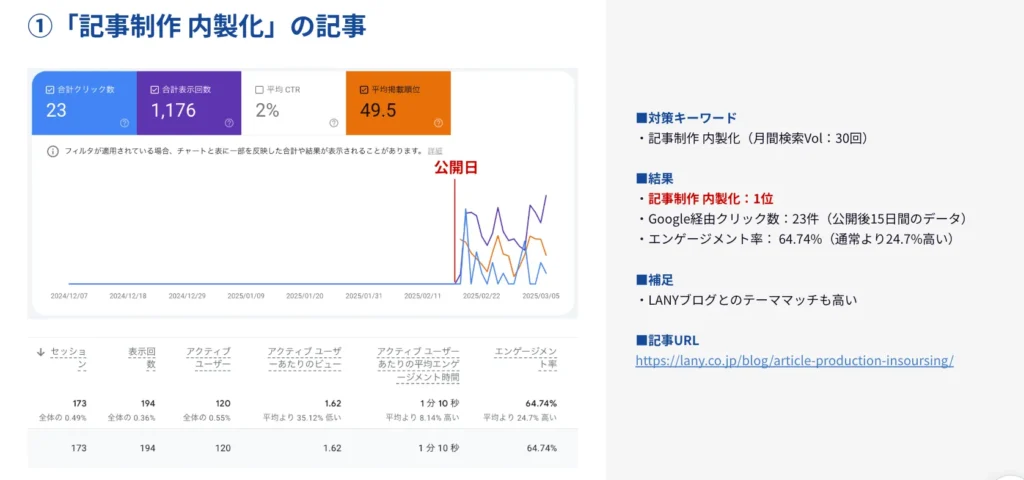Click the 49.5 average position value
This screenshot has width=1024, height=480.
coord(378,110)
